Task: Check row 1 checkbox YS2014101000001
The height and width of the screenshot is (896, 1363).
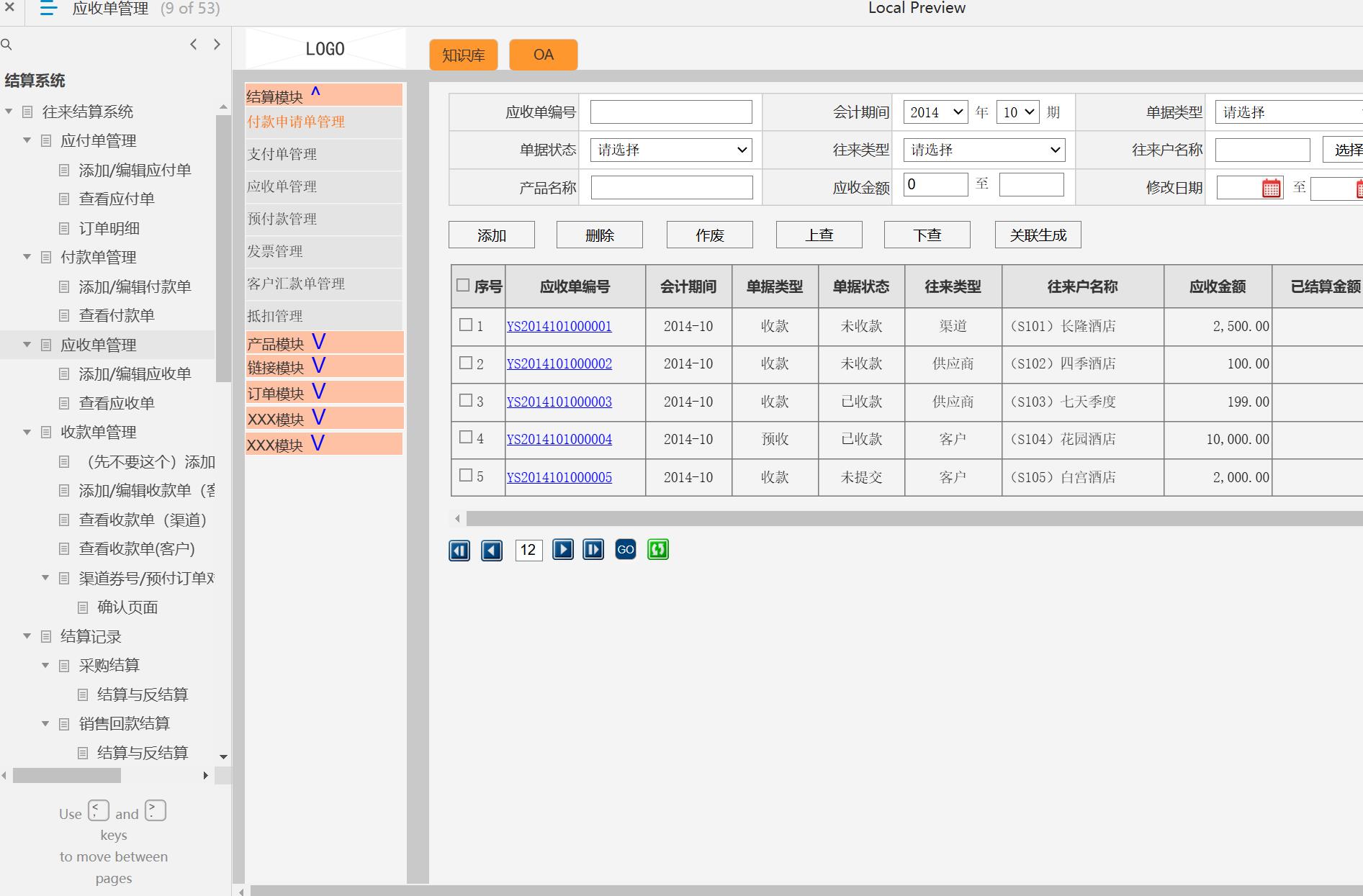Action: click(466, 325)
